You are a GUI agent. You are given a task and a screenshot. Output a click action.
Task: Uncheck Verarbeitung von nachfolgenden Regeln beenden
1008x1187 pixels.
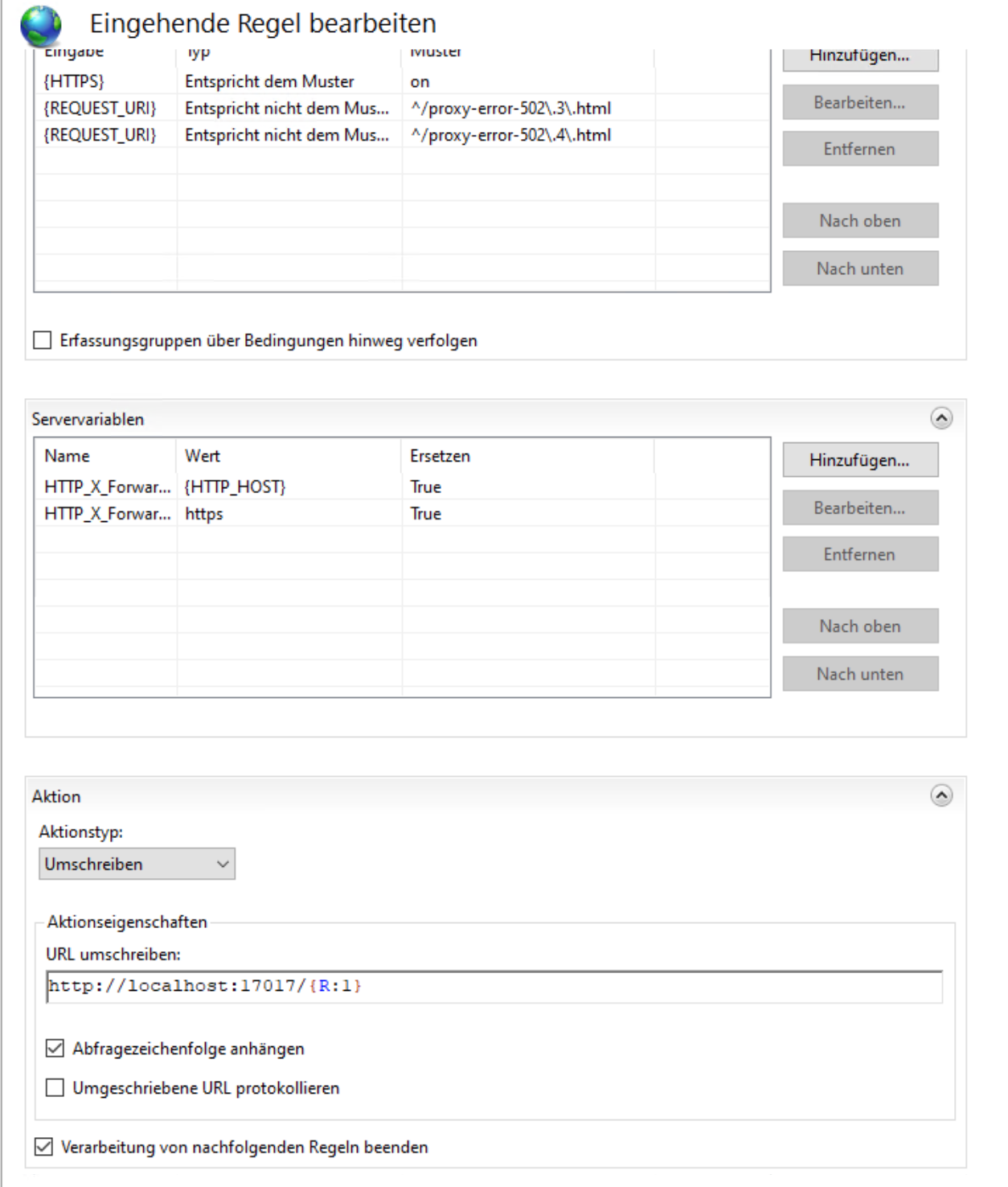point(44,1146)
